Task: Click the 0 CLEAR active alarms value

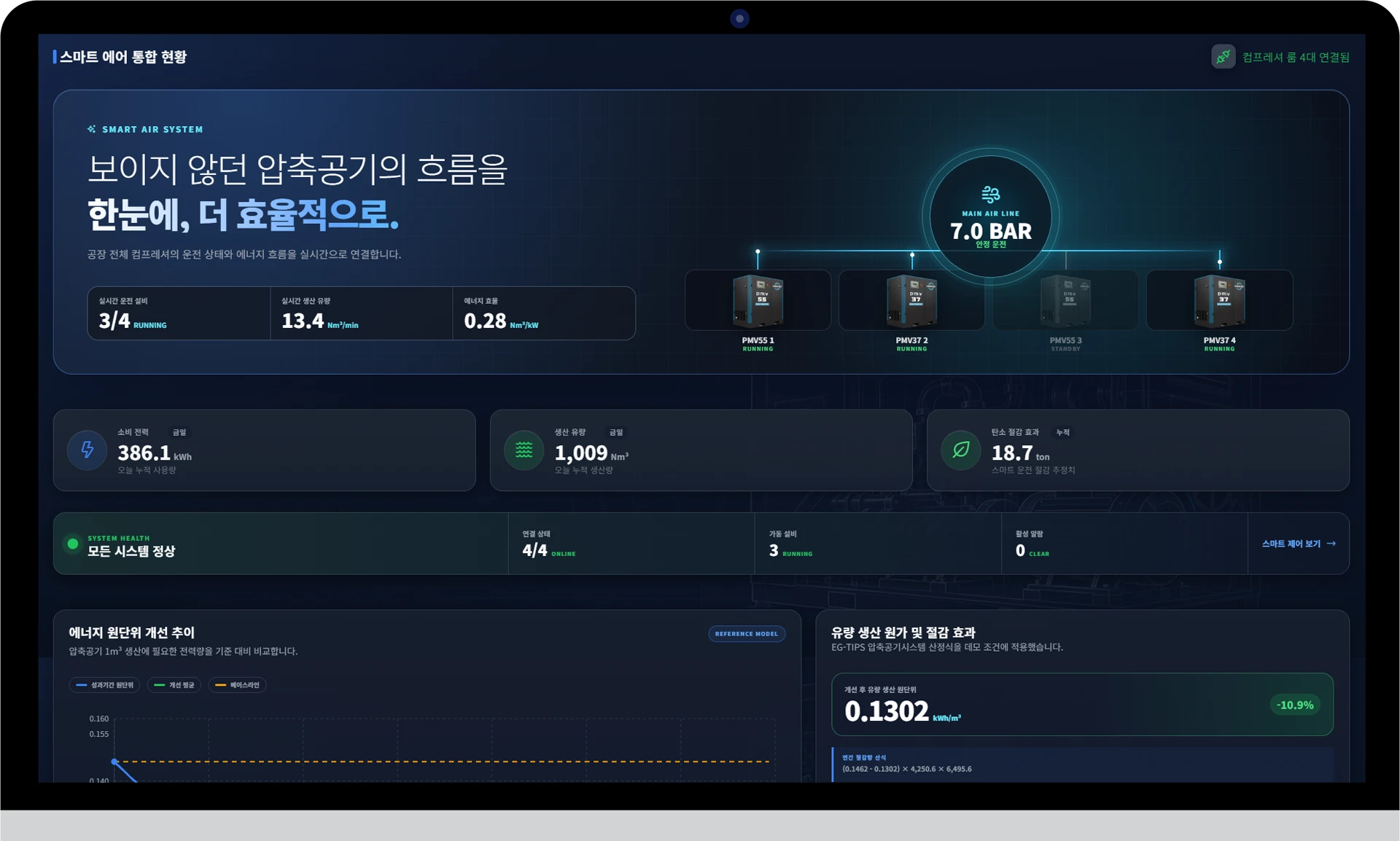Action: [1032, 550]
